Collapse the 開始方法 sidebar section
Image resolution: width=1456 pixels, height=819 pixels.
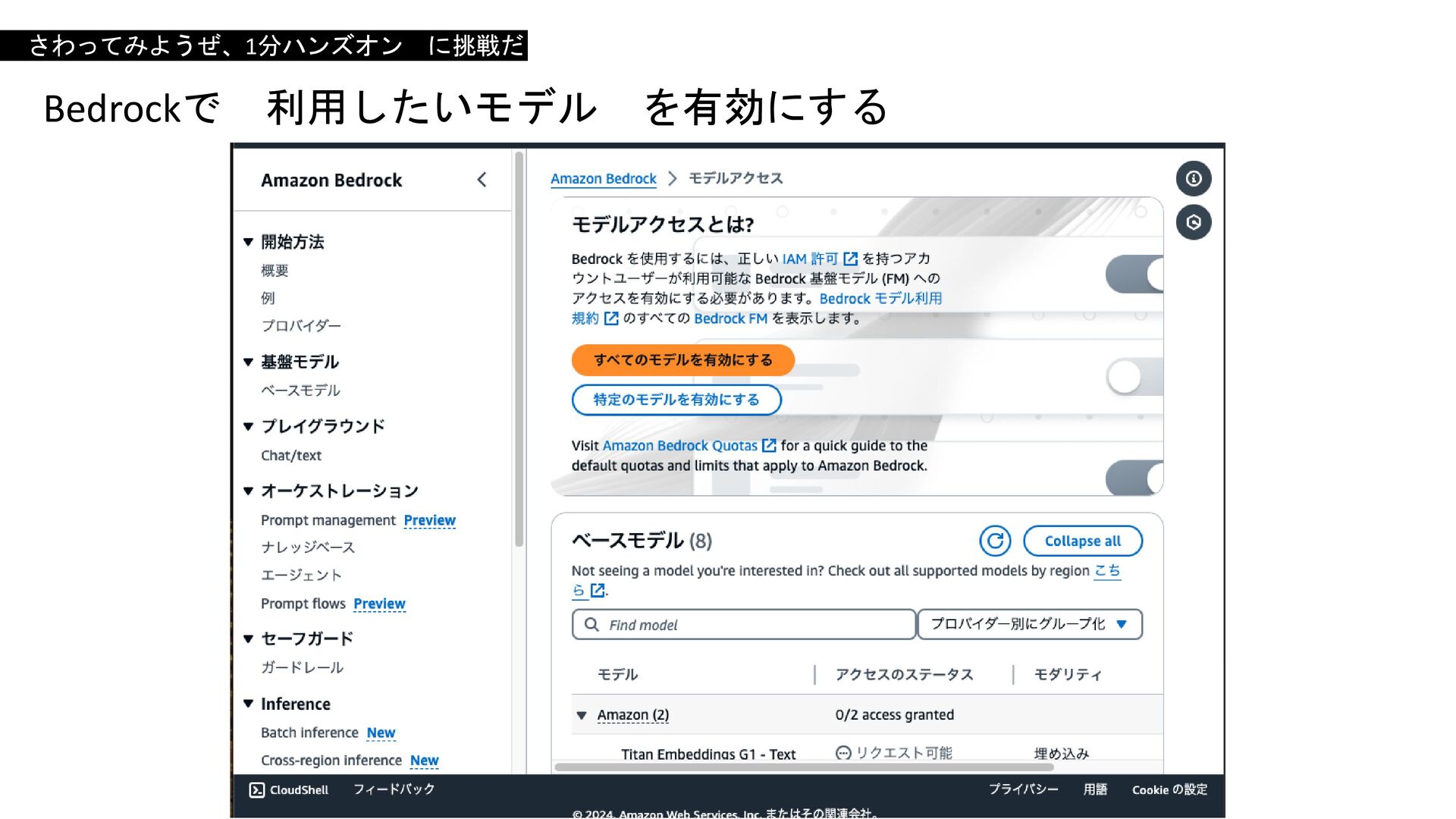pyautogui.click(x=248, y=242)
